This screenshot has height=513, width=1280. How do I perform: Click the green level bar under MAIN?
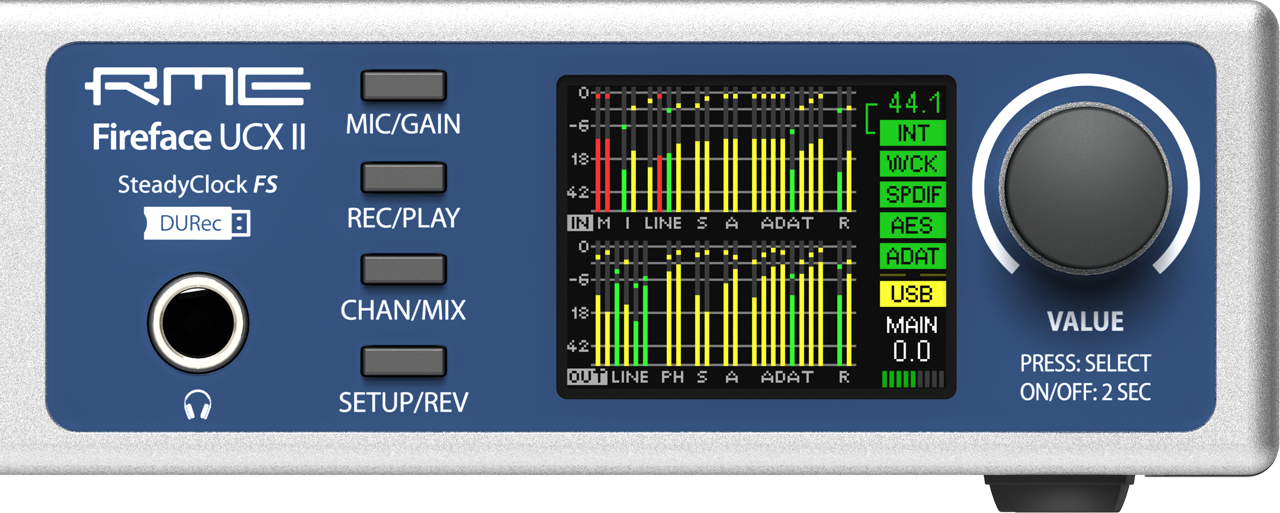[x=912, y=379]
